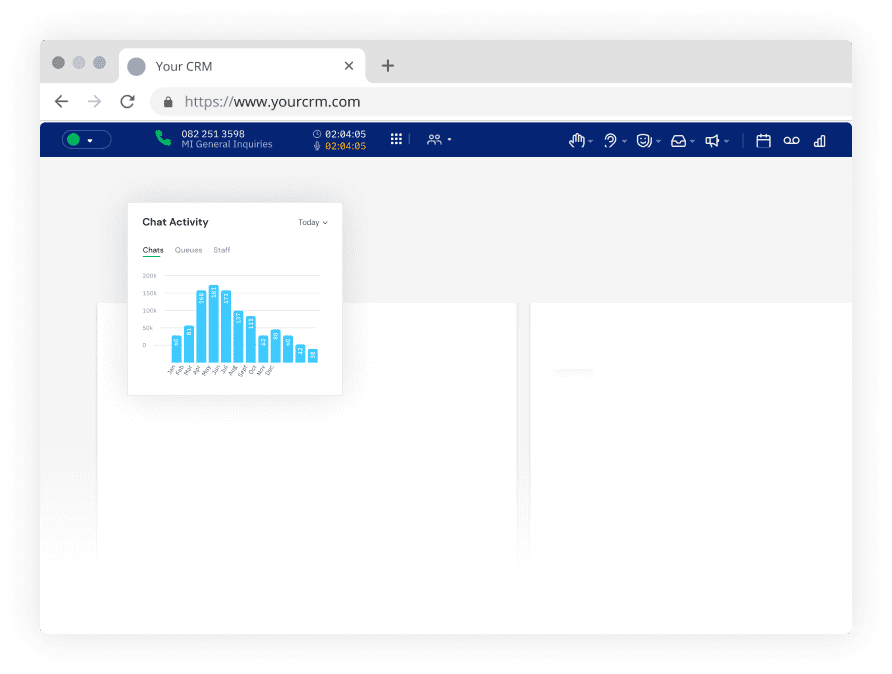Click the ear listen icon
Image resolution: width=892 pixels, height=674 pixels.
tap(610, 141)
